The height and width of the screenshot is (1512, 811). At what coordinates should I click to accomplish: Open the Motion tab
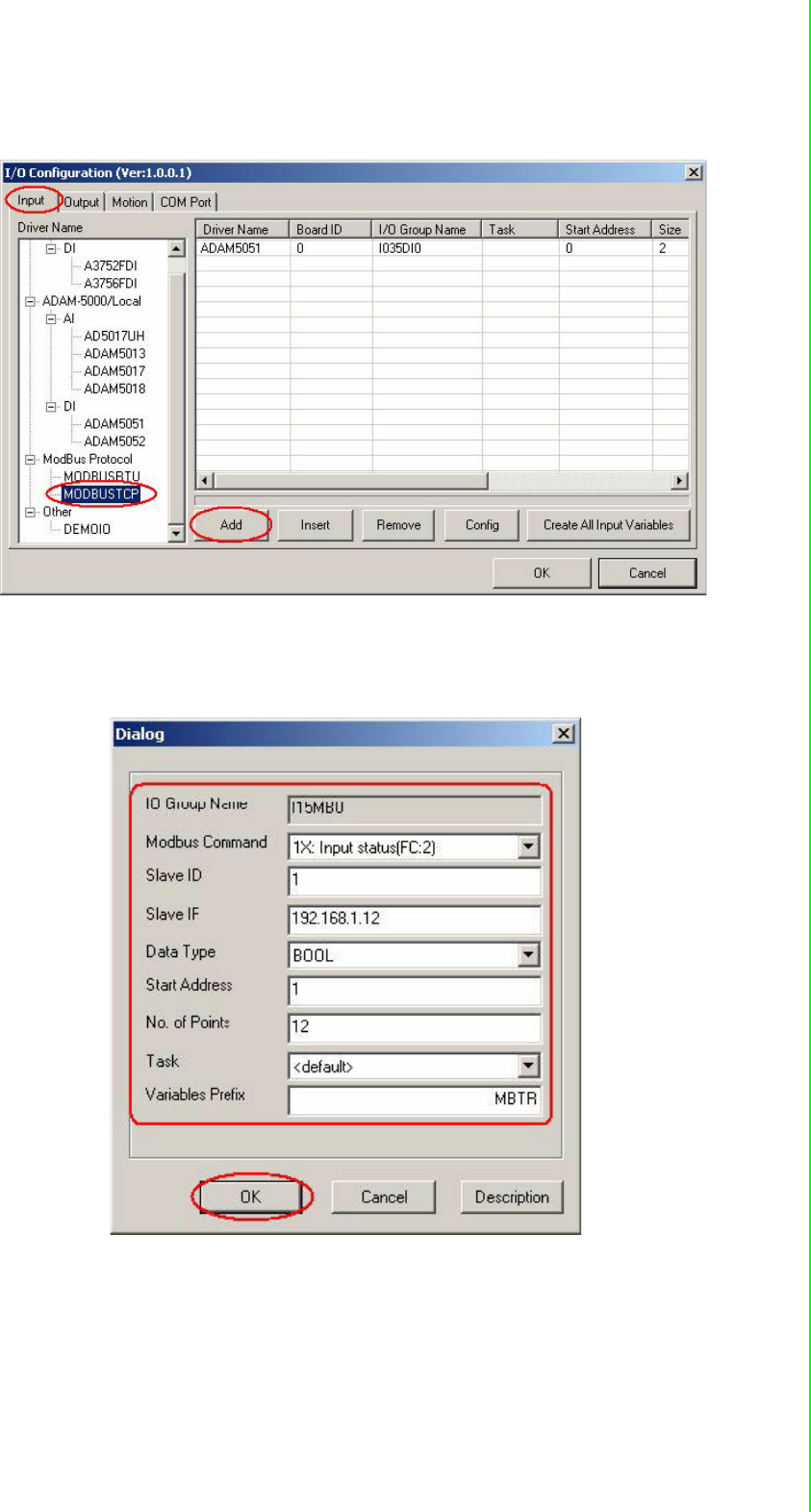click(x=129, y=202)
